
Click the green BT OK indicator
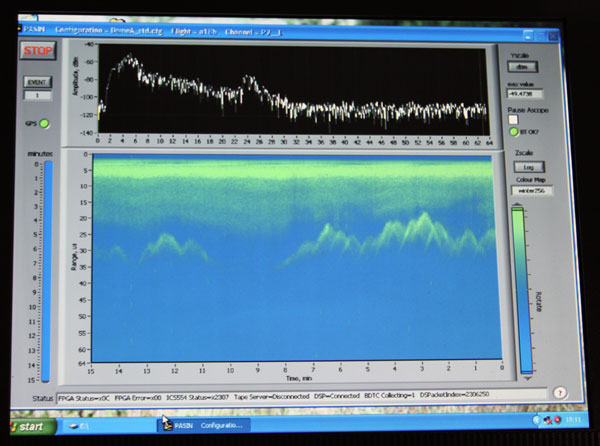(514, 132)
